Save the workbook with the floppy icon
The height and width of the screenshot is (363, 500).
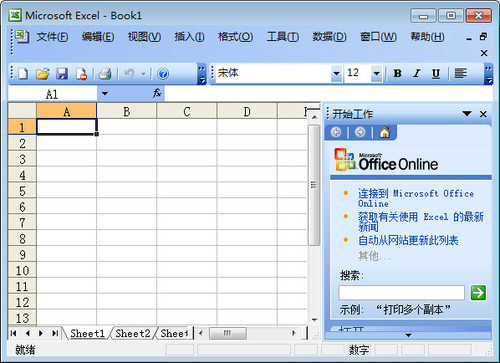pos(62,74)
